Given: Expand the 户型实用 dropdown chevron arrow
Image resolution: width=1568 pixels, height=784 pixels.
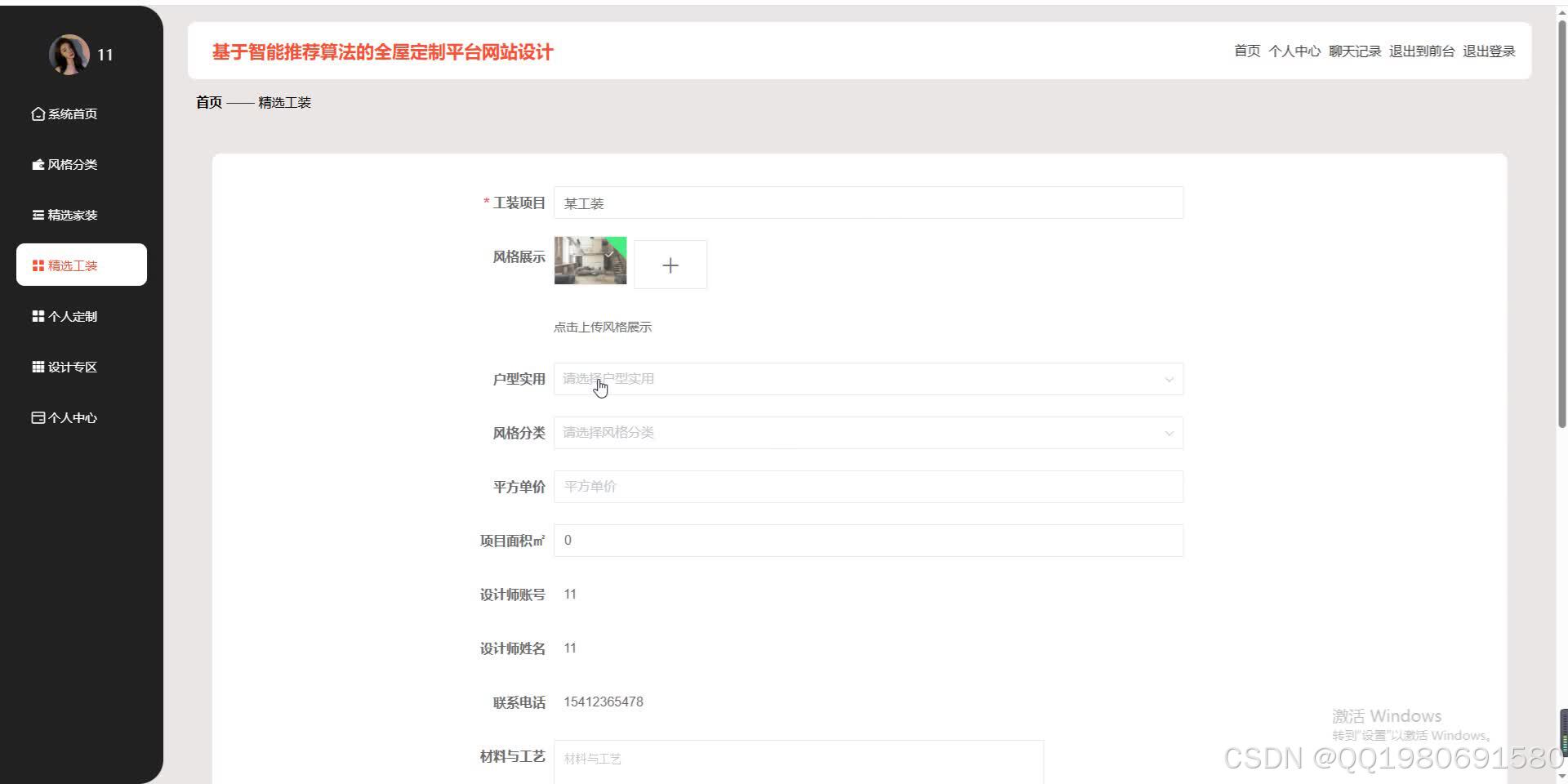Looking at the screenshot, I should click(1169, 379).
